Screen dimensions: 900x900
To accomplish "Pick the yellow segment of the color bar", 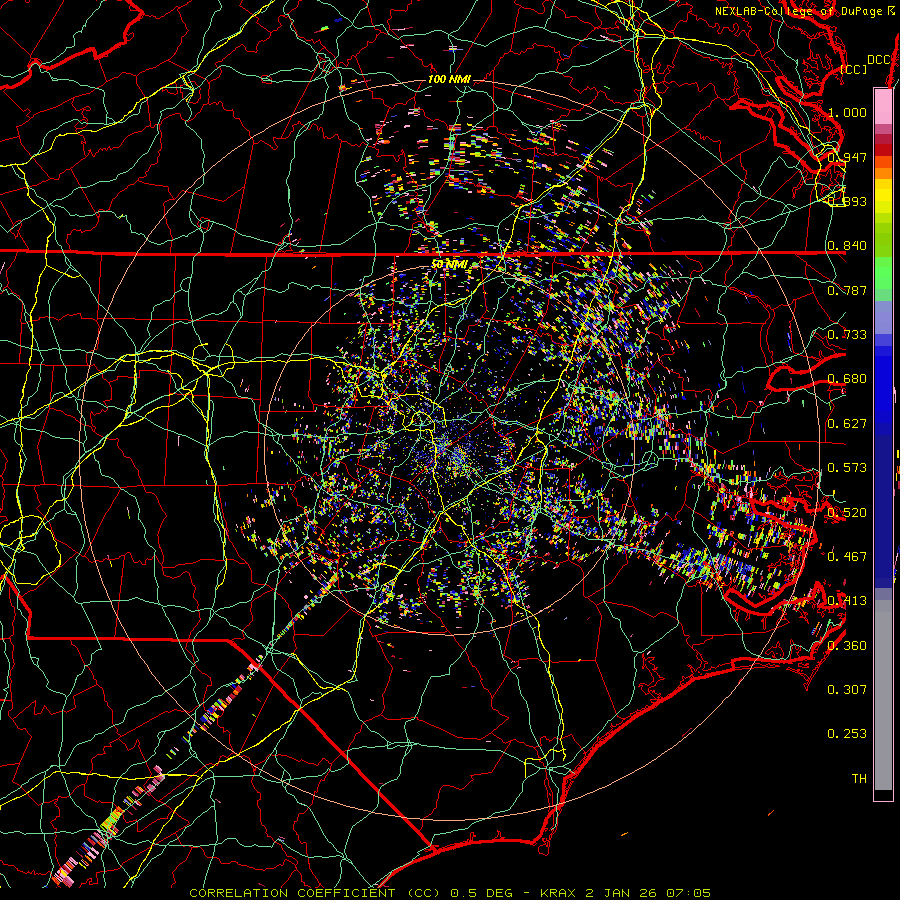I will tap(883, 197).
